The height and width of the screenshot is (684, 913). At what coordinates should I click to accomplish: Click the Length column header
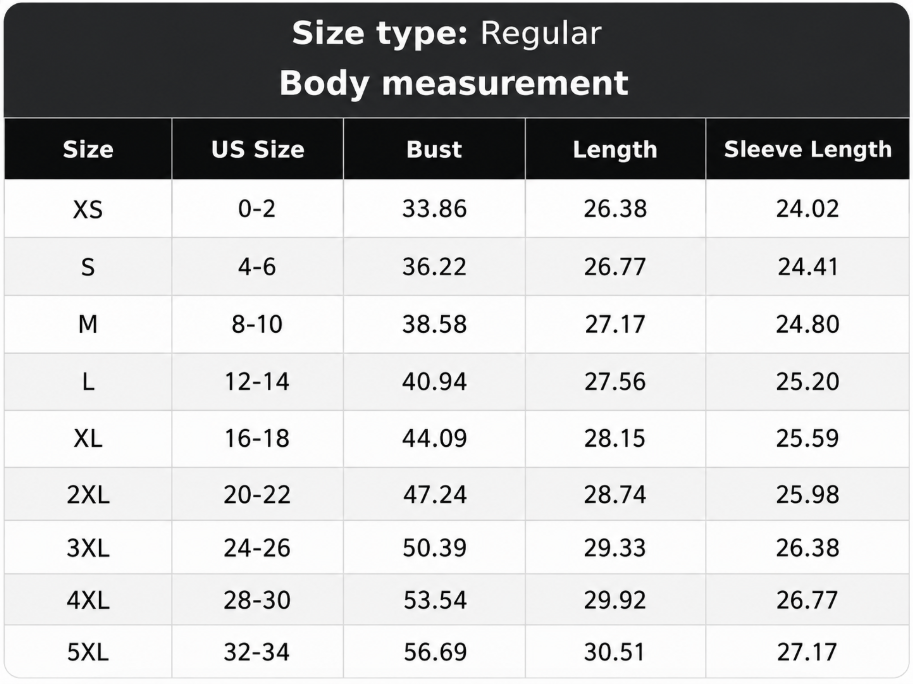(x=615, y=150)
